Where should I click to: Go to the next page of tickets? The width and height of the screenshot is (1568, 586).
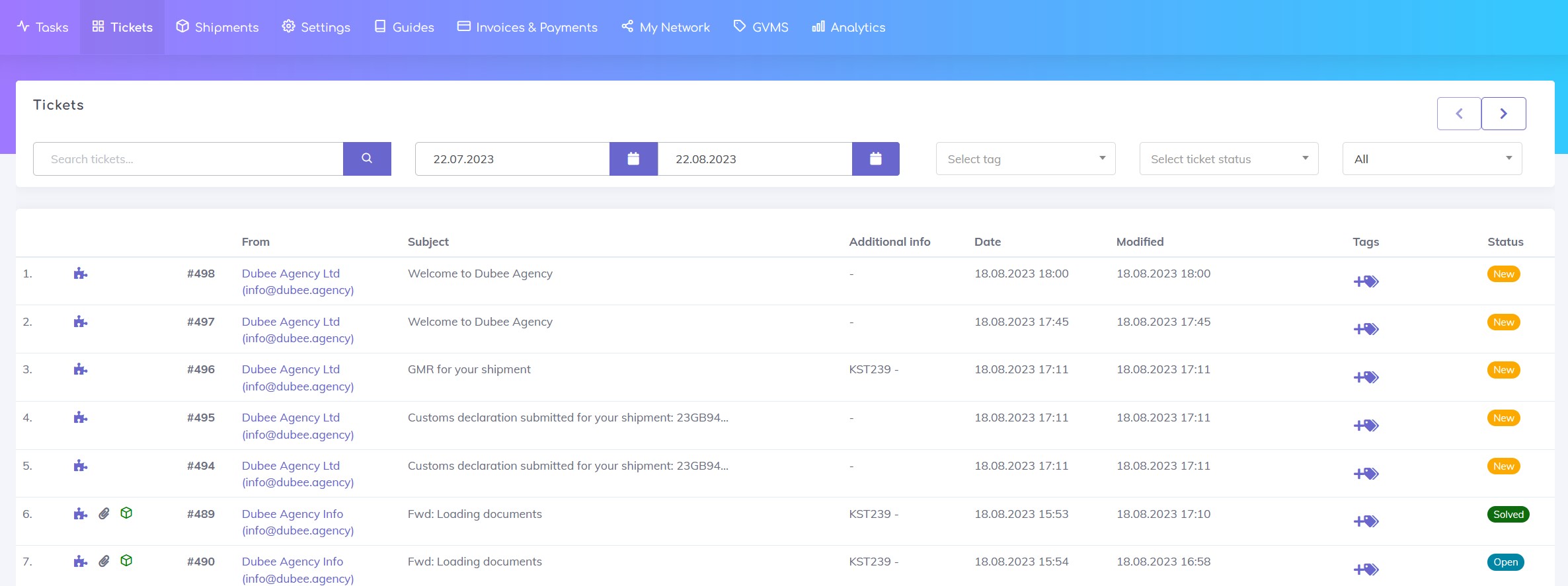click(1503, 114)
